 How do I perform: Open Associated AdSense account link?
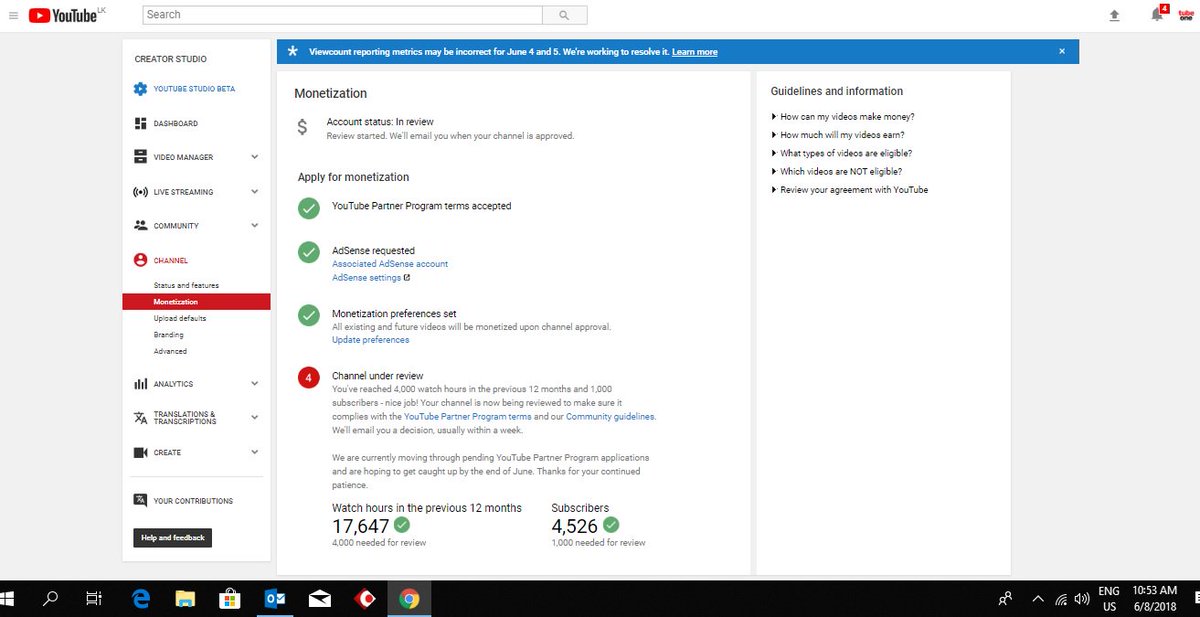click(390, 264)
